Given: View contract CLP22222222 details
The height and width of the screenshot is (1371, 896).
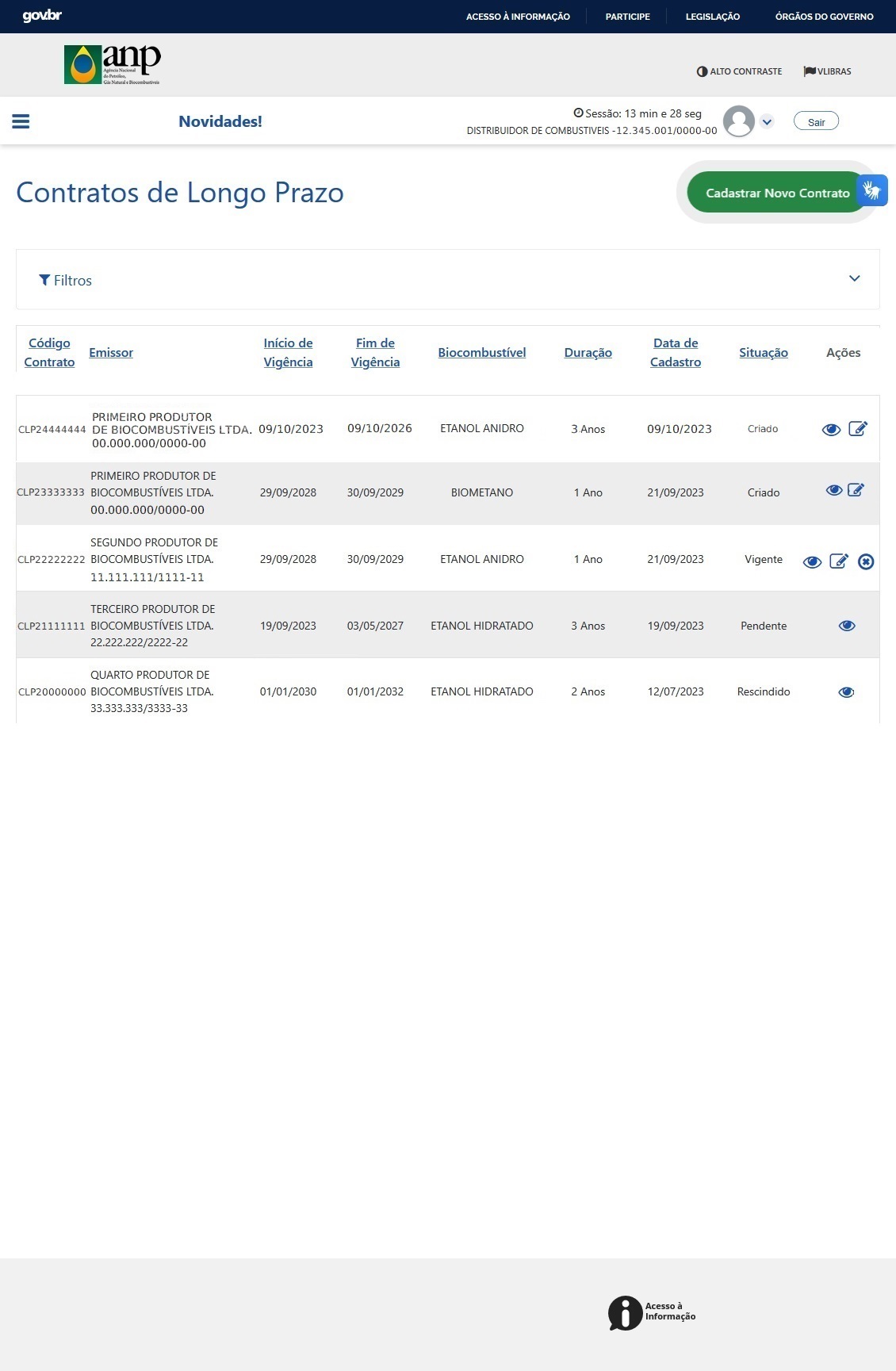Looking at the screenshot, I should (x=812, y=562).
